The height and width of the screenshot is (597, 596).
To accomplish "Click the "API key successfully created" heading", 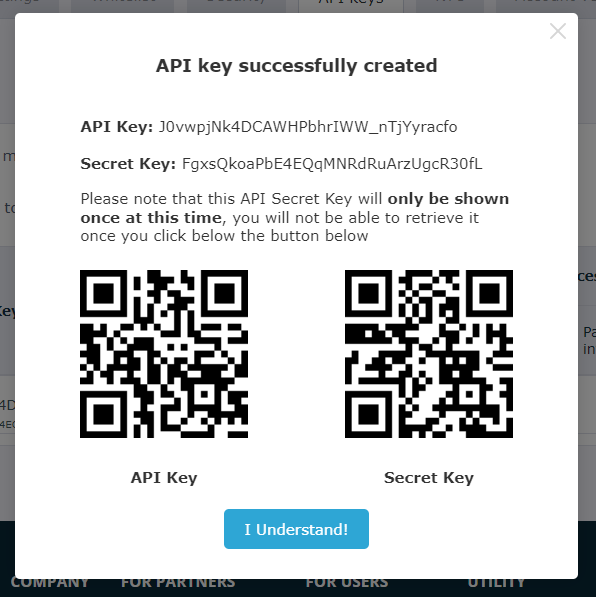I will (x=296, y=66).
